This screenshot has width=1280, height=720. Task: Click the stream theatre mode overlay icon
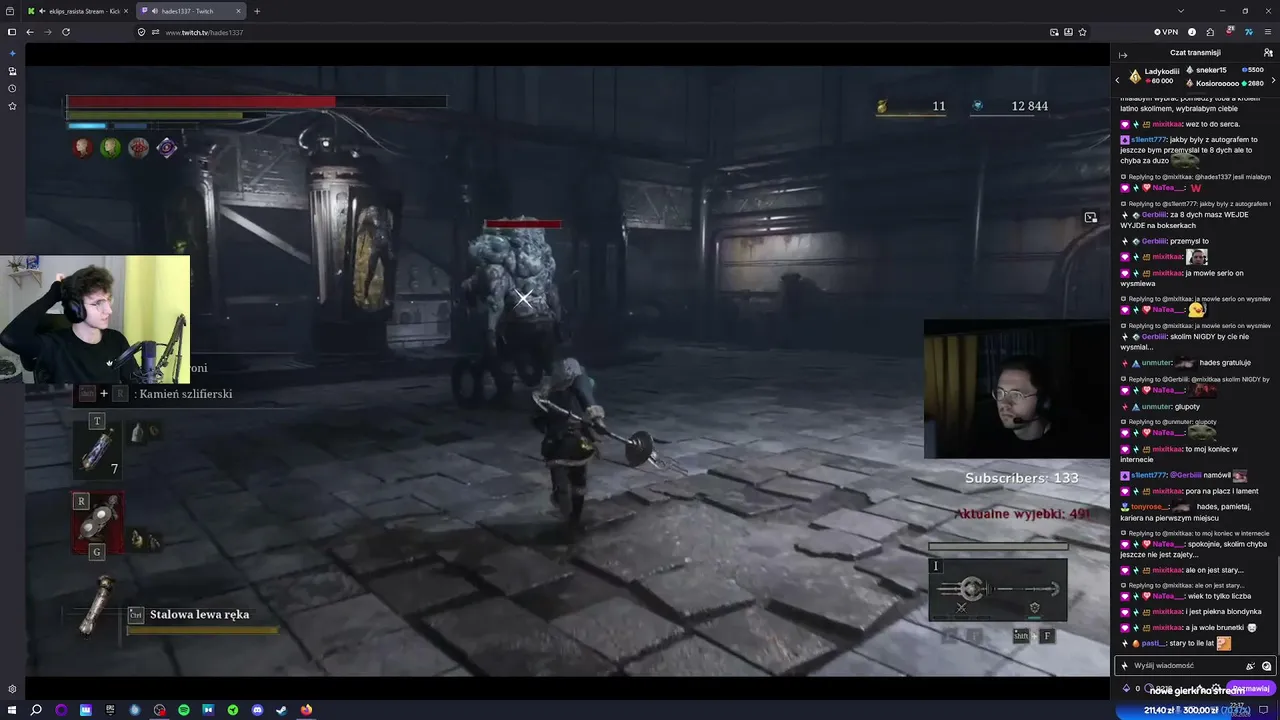coord(1090,217)
